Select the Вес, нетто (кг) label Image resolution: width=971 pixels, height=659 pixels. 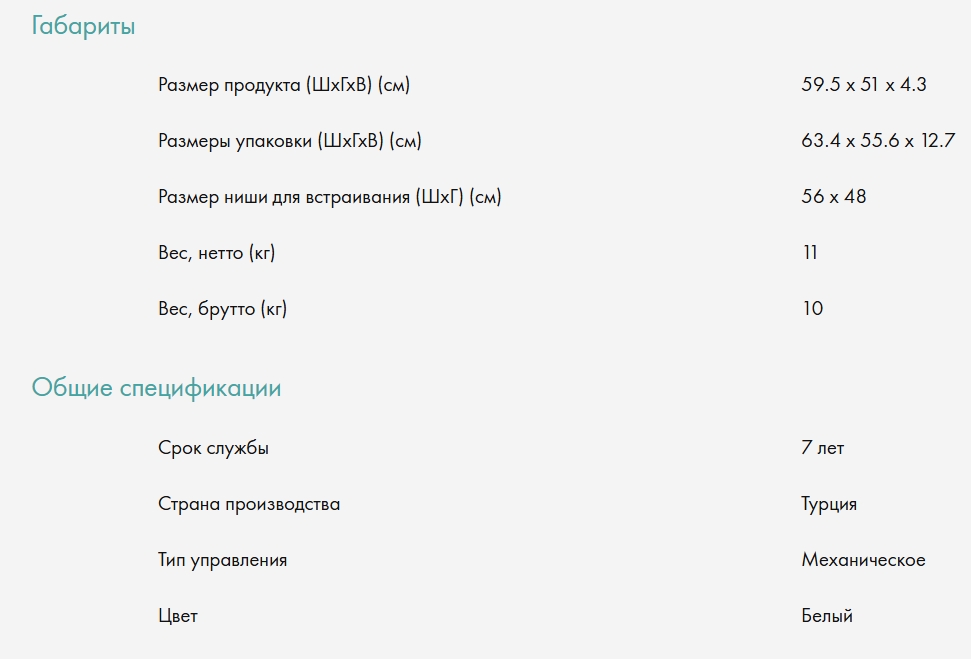216,253
